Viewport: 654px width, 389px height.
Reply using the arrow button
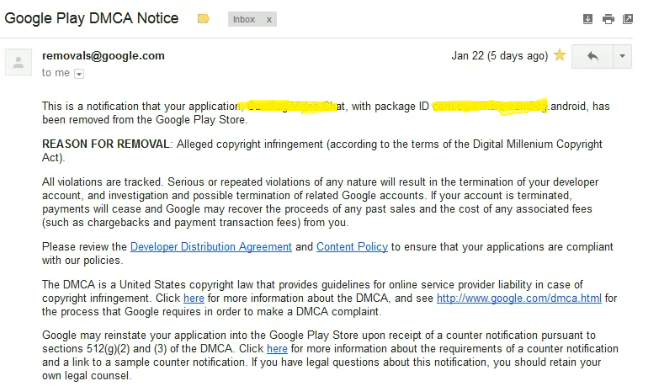coord(592,56)
